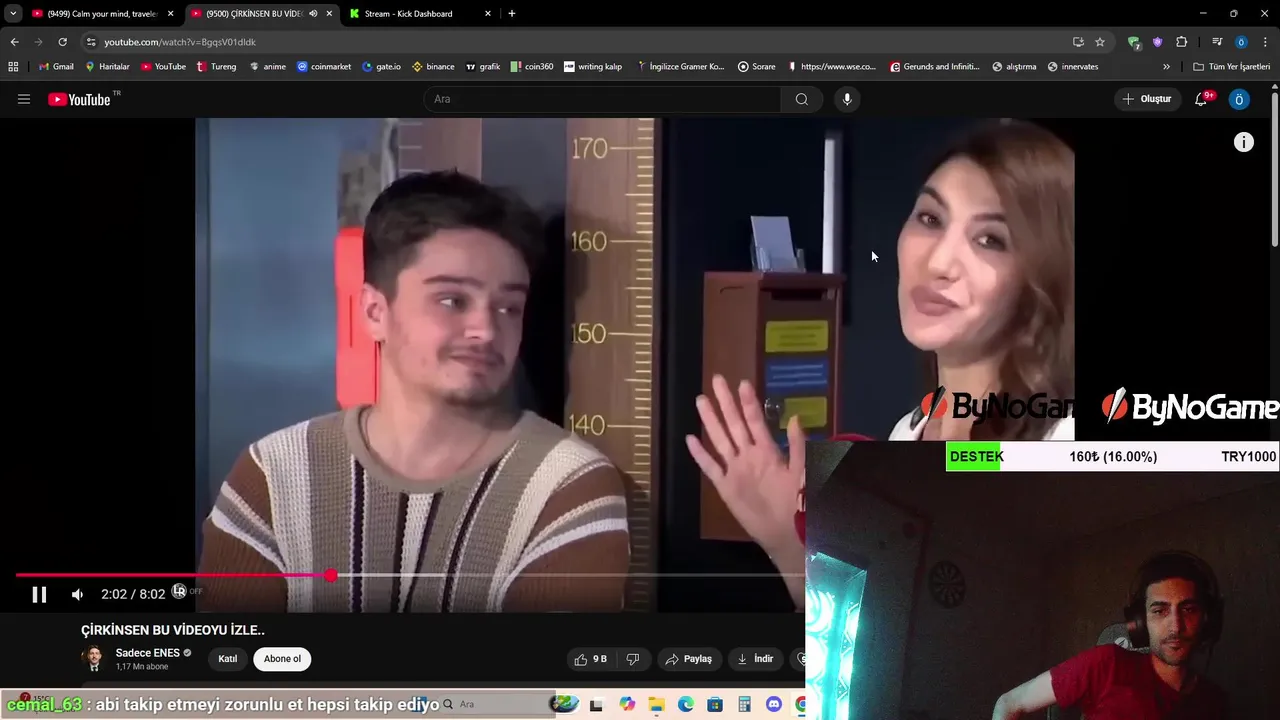This screenshot has height=720, width=1280.
Task: Open Microsoft Edge from the taskbar
Action: click(x=686, y=704)
